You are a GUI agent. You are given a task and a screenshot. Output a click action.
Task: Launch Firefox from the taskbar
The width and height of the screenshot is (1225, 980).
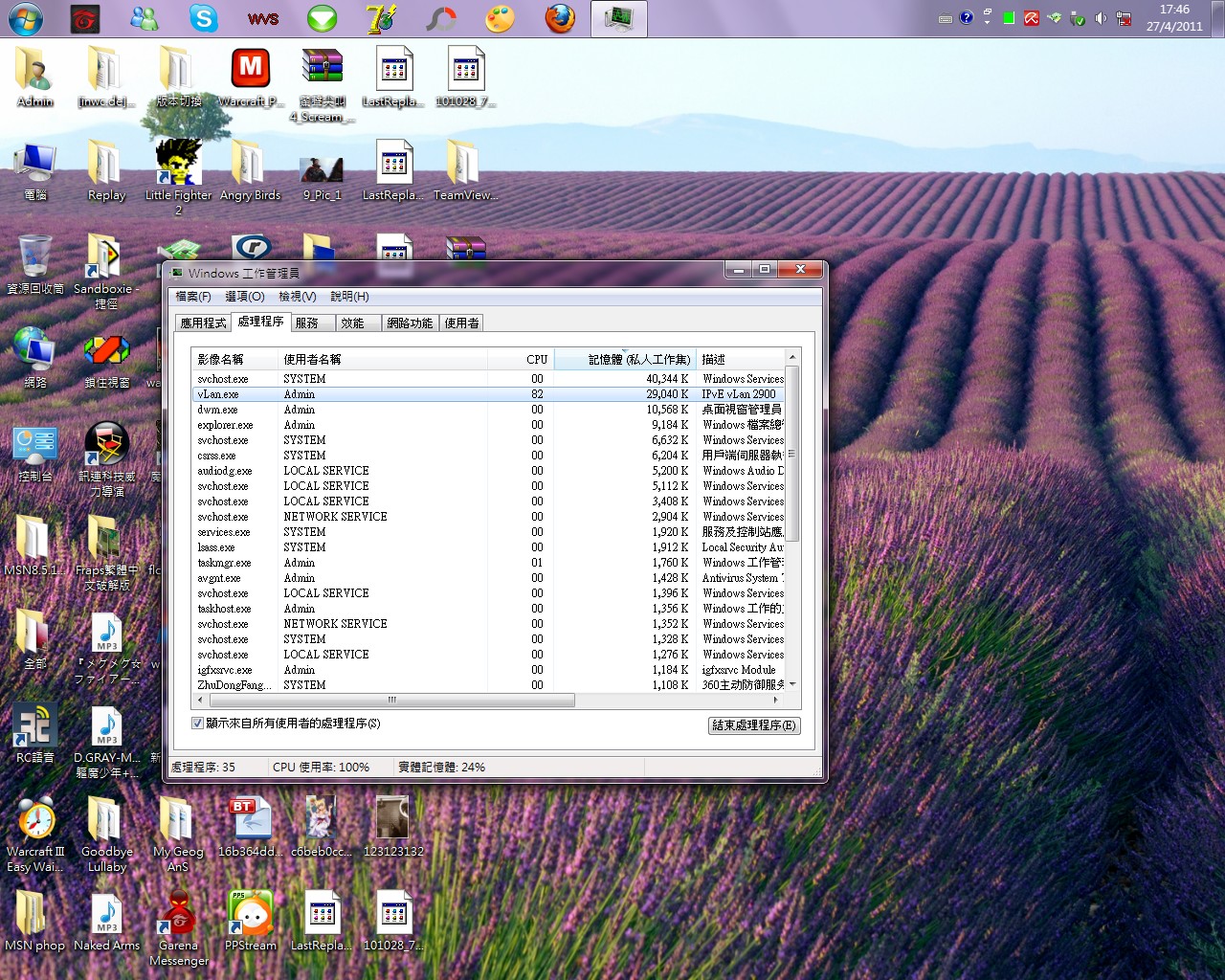point(560,18)
